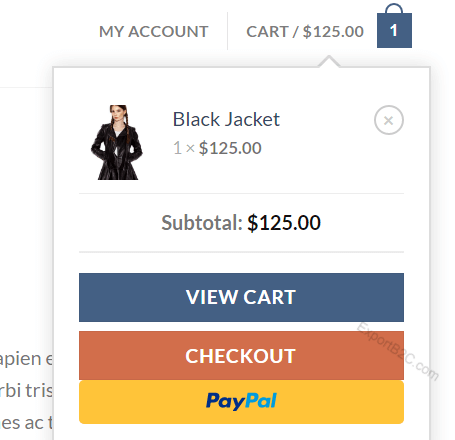Viewport: 455px width, 440px height.
Task: Click the divider between account and cart
Action: click(228, 31)
